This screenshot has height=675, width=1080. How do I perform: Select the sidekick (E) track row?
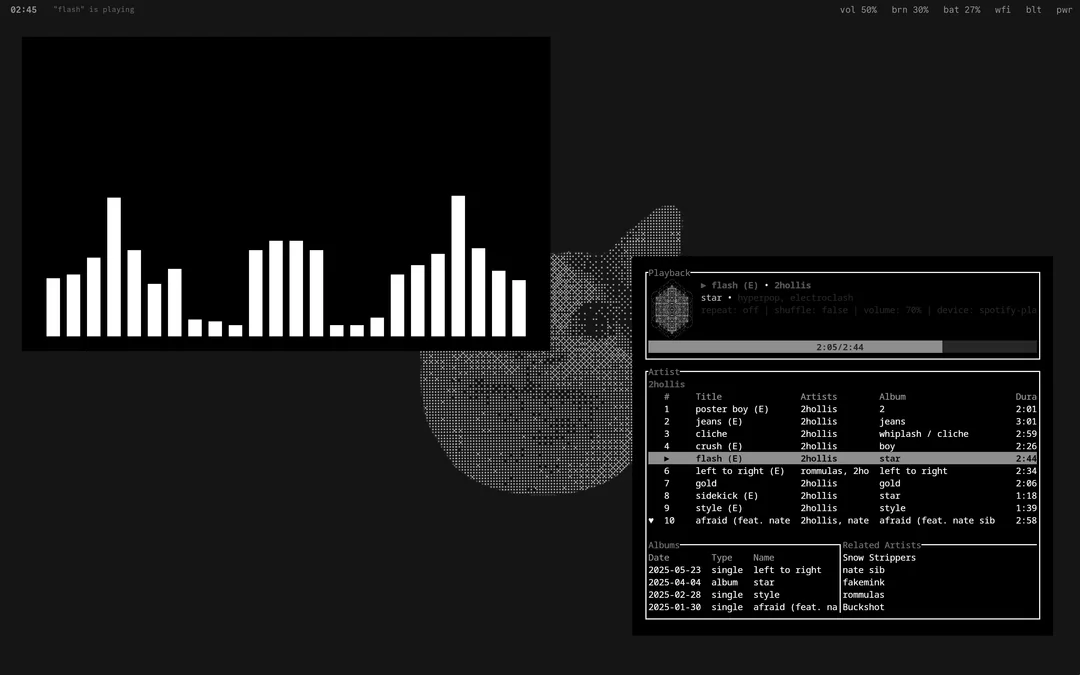(x=726, y=495)
